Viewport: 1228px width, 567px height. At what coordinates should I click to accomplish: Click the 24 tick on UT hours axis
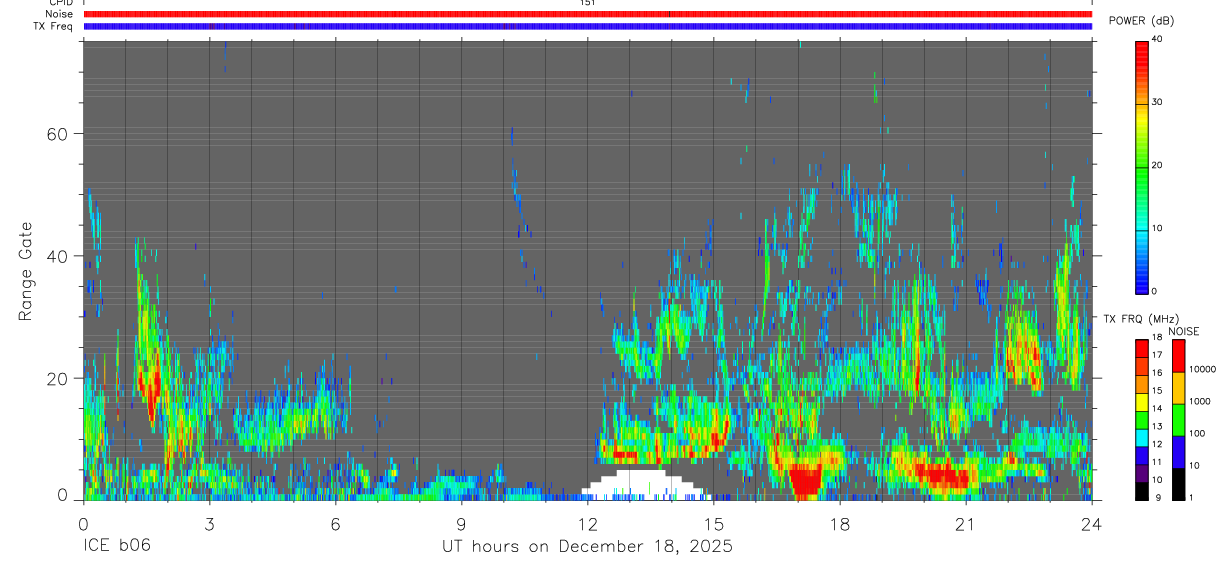[x=1091, y=523]
